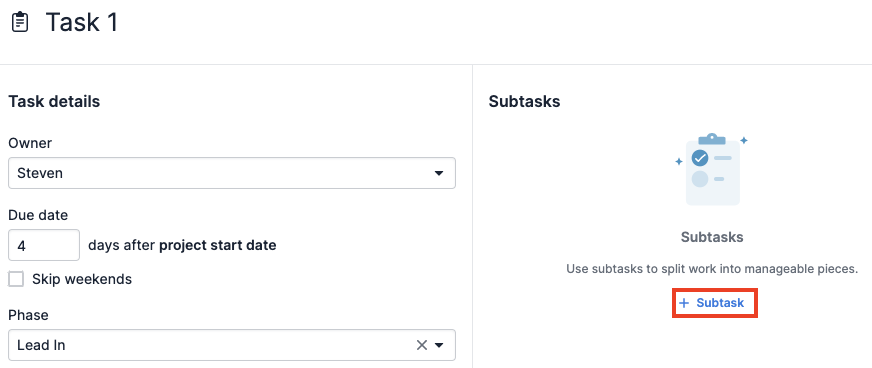Screen dimensions: 872x368
Task: Clear the Phase selection with the X icon
Action: click(422, 345)
